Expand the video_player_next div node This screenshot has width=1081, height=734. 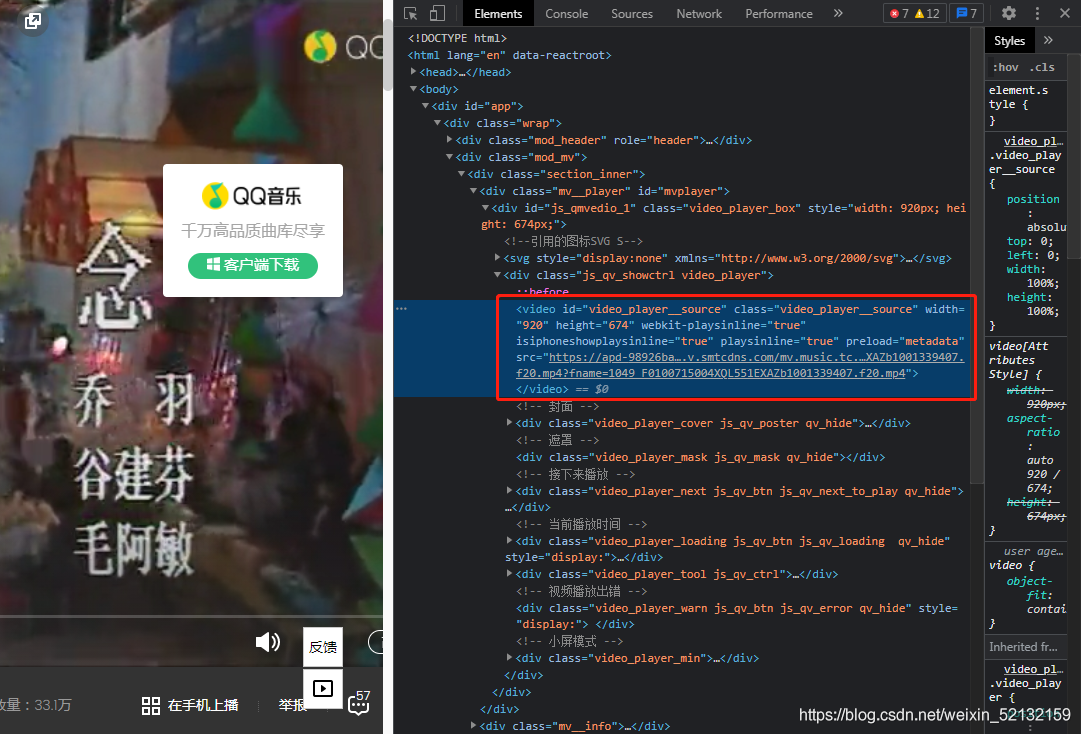coord(509,491)
